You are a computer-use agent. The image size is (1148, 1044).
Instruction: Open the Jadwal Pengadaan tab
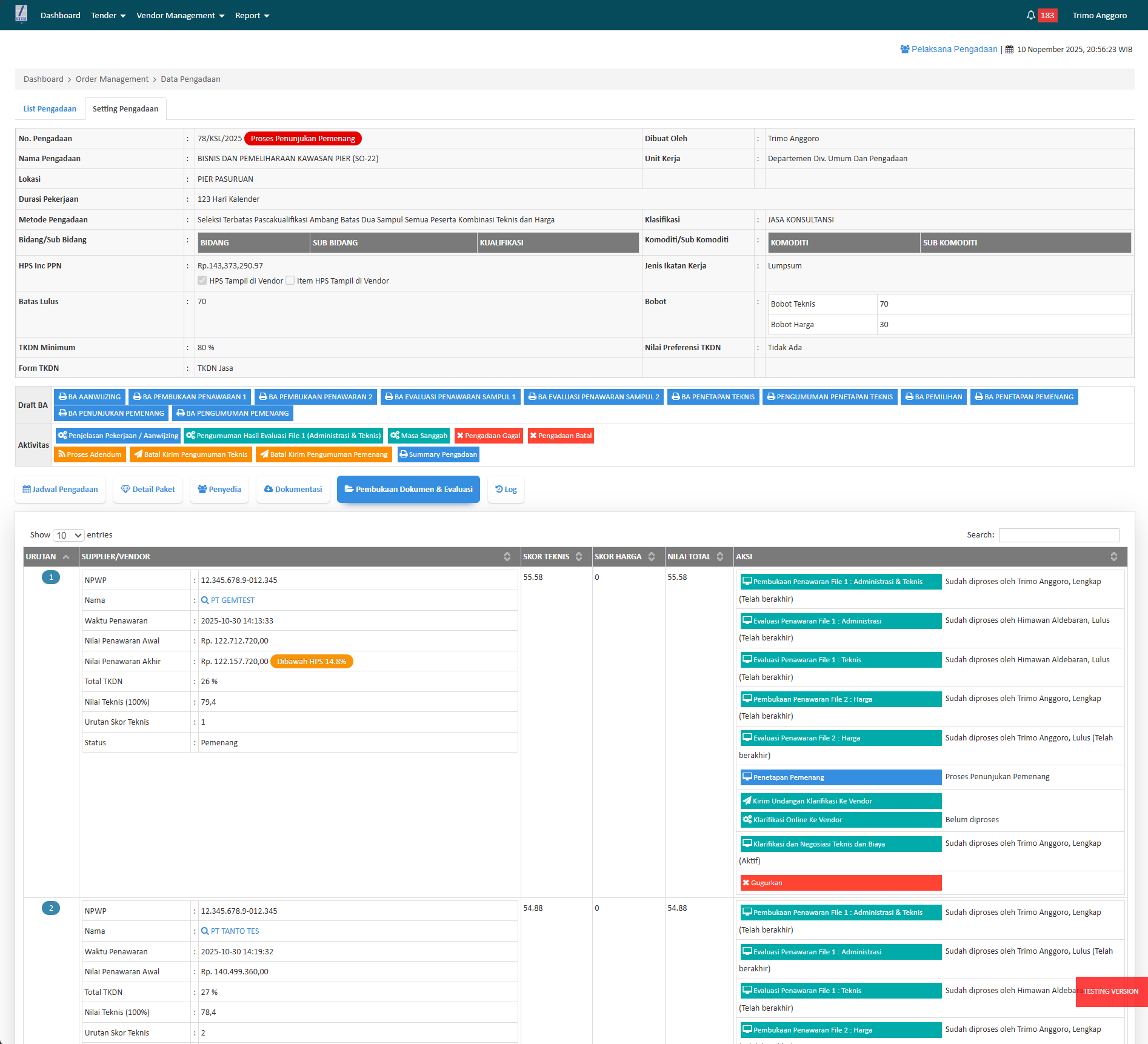(60, 490)
